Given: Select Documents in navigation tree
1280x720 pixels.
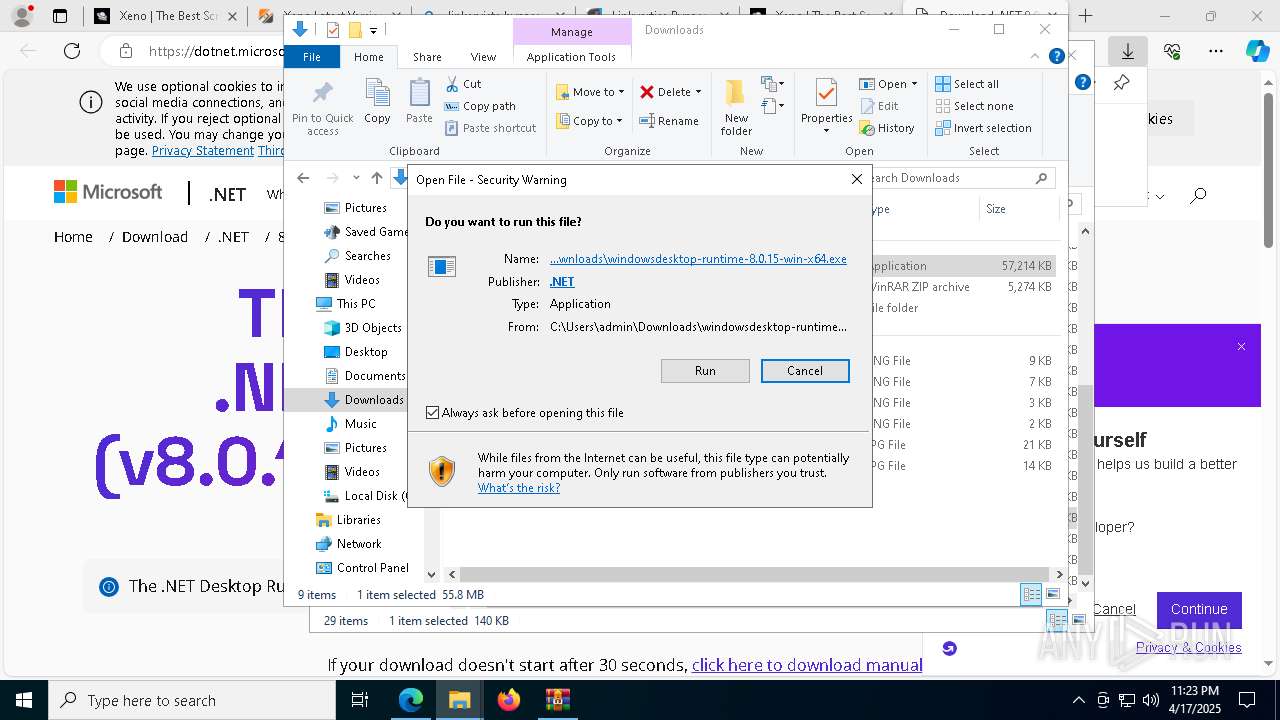Looking at the screenshot, I should (365, 376).
